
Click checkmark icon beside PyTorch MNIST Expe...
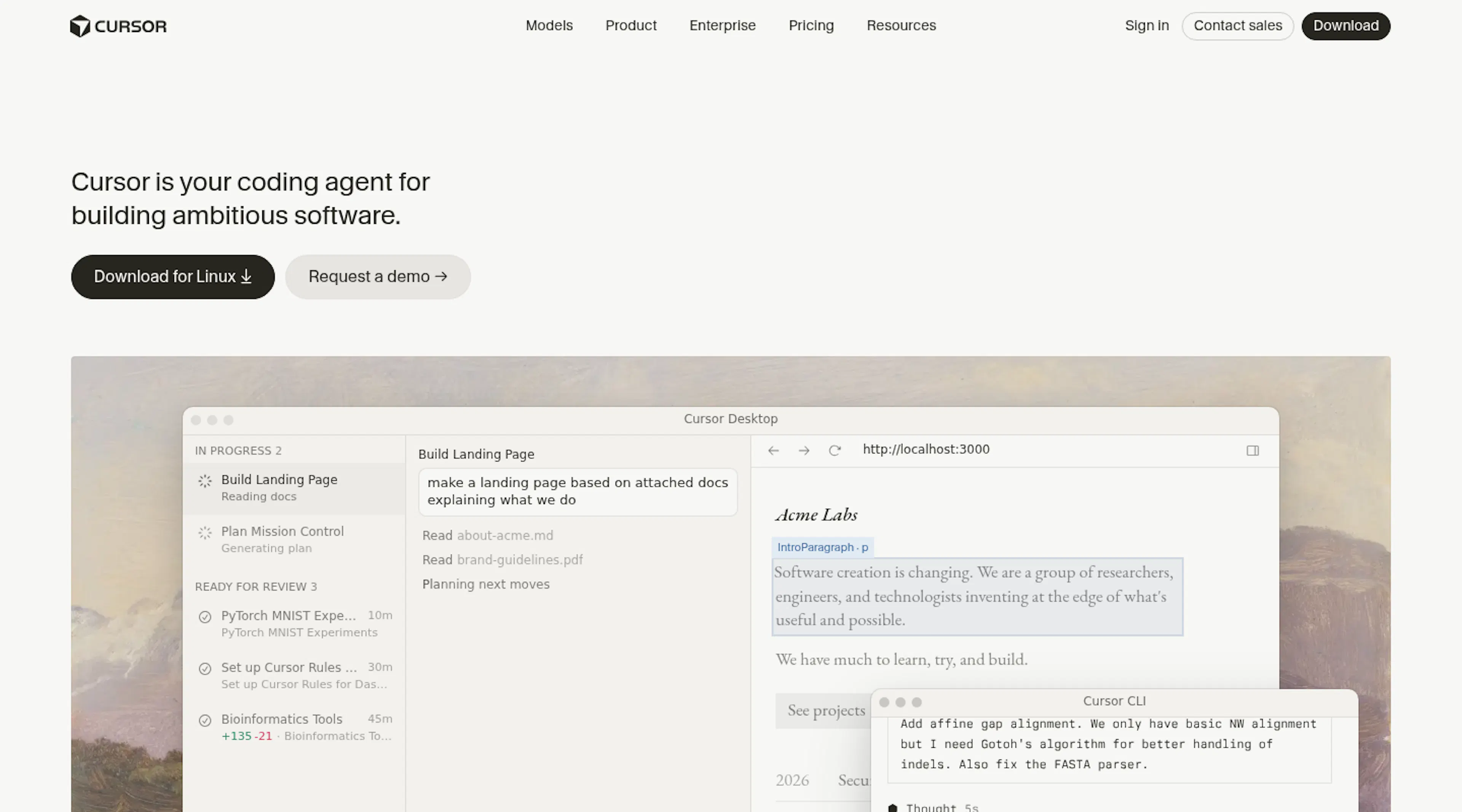205,617
